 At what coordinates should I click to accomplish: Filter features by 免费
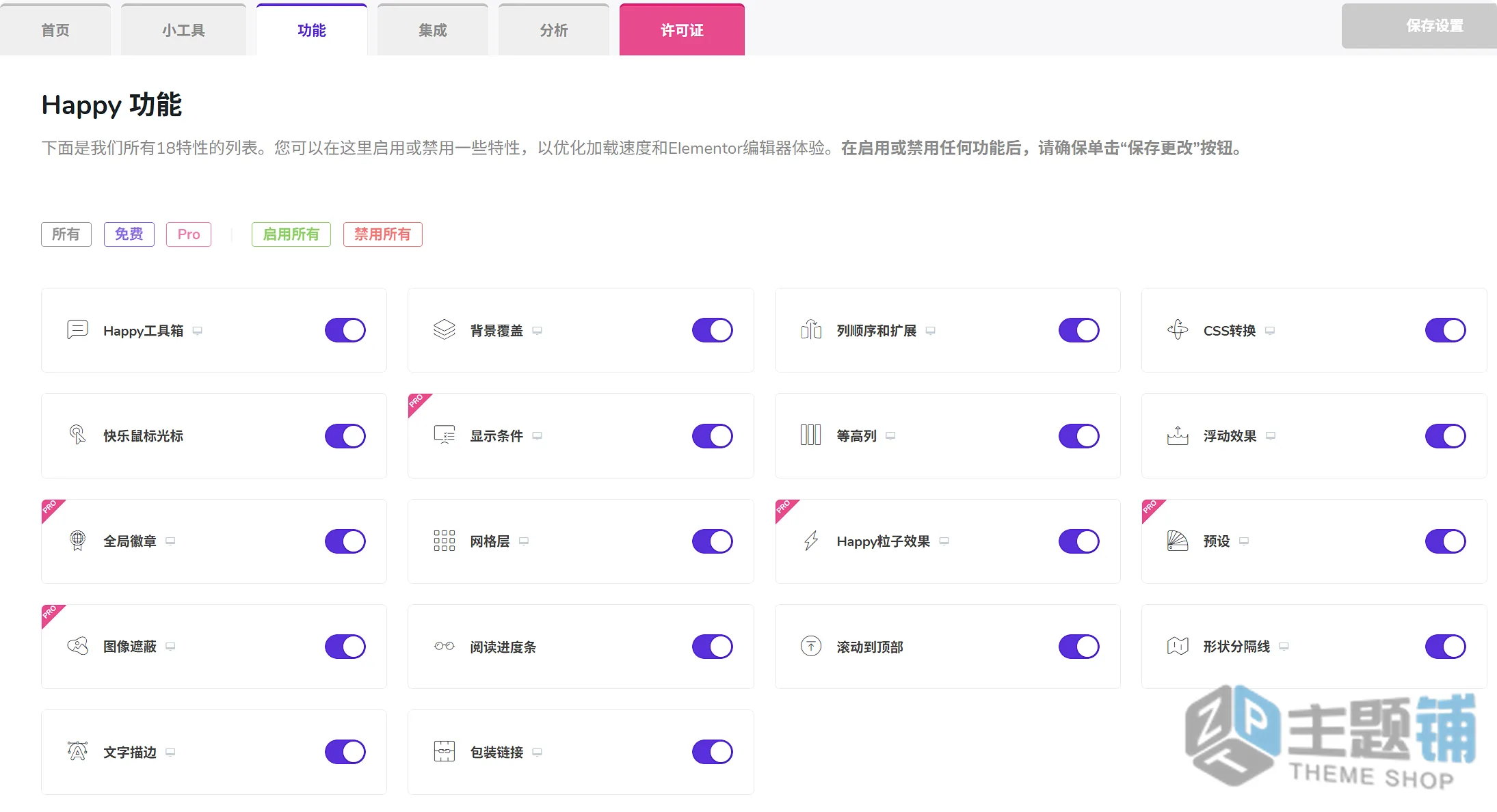pos(129,234)
